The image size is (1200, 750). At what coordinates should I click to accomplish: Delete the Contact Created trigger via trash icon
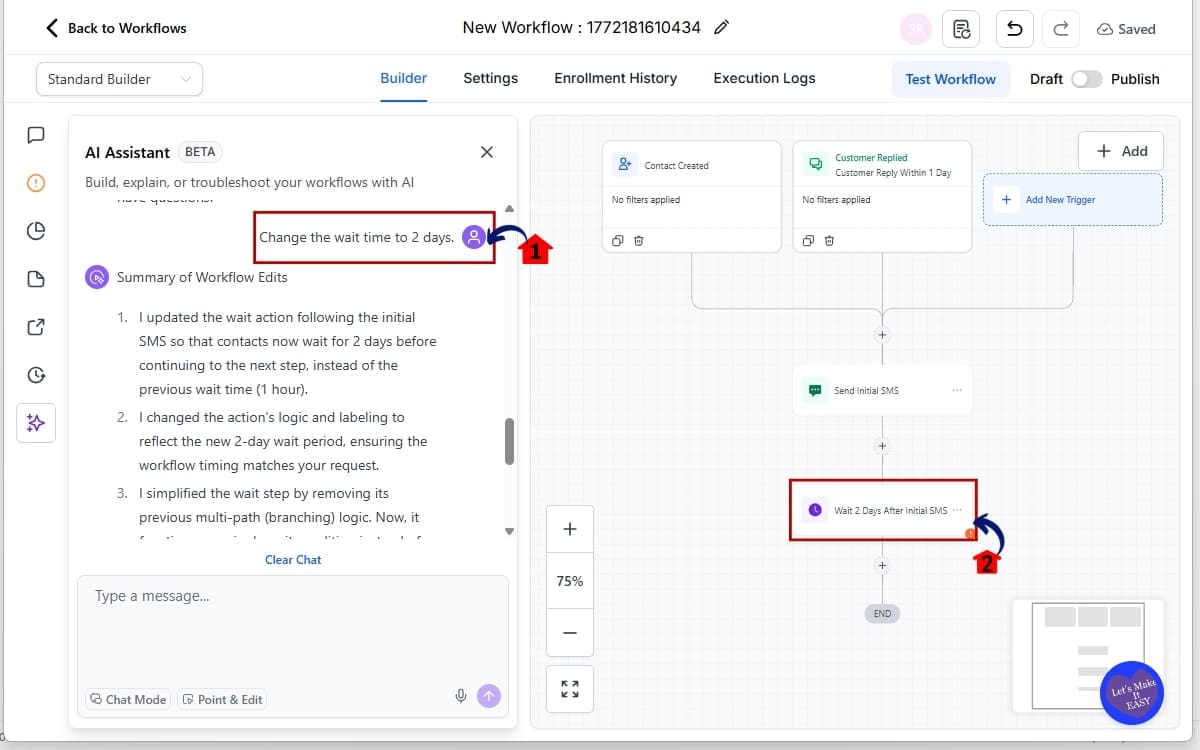click(x=639, y=240)
